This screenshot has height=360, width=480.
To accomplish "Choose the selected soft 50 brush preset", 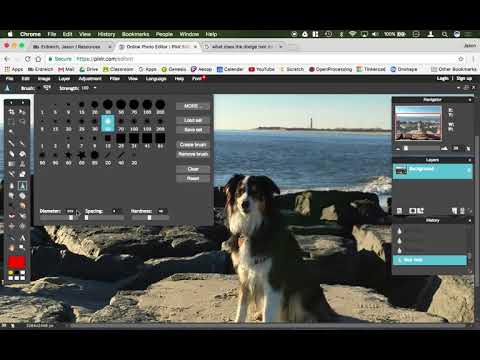I will 108,123.
